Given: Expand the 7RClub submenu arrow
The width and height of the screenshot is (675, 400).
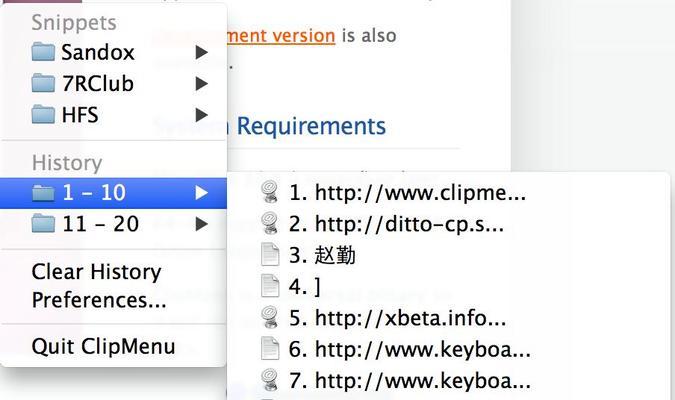Looking at the screenshot, I should (201, 84).
